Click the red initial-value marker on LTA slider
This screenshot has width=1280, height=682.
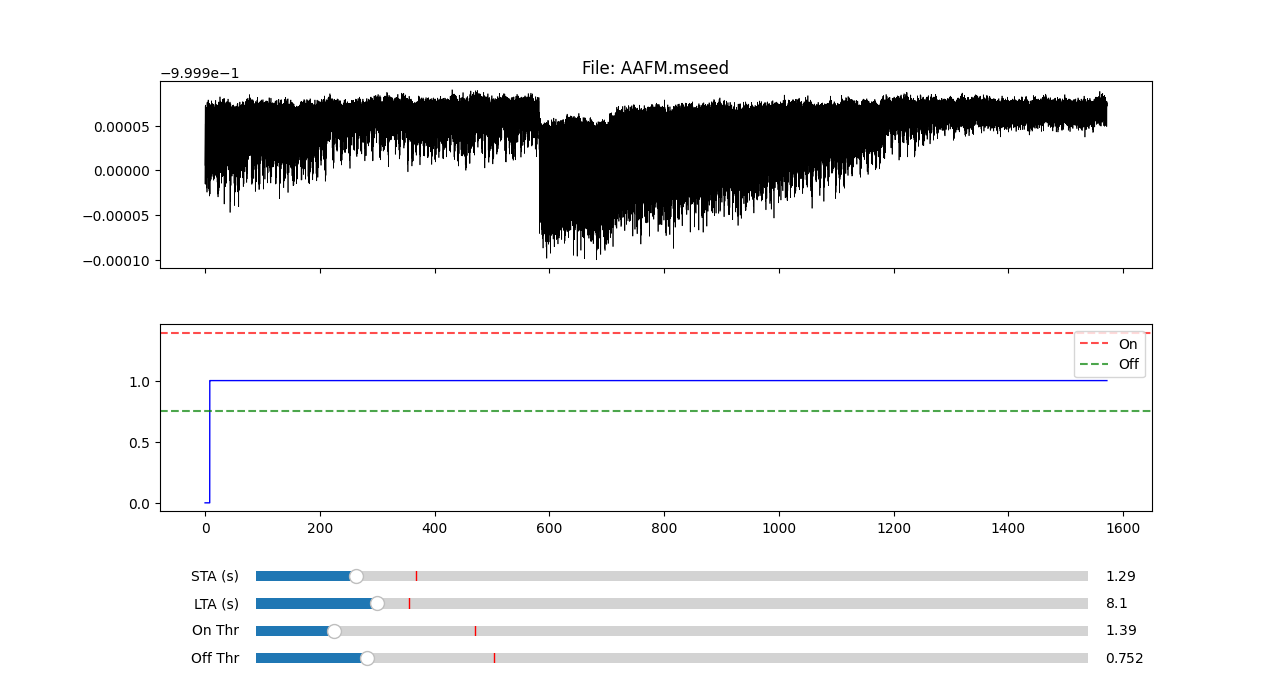tap(409, 603)
